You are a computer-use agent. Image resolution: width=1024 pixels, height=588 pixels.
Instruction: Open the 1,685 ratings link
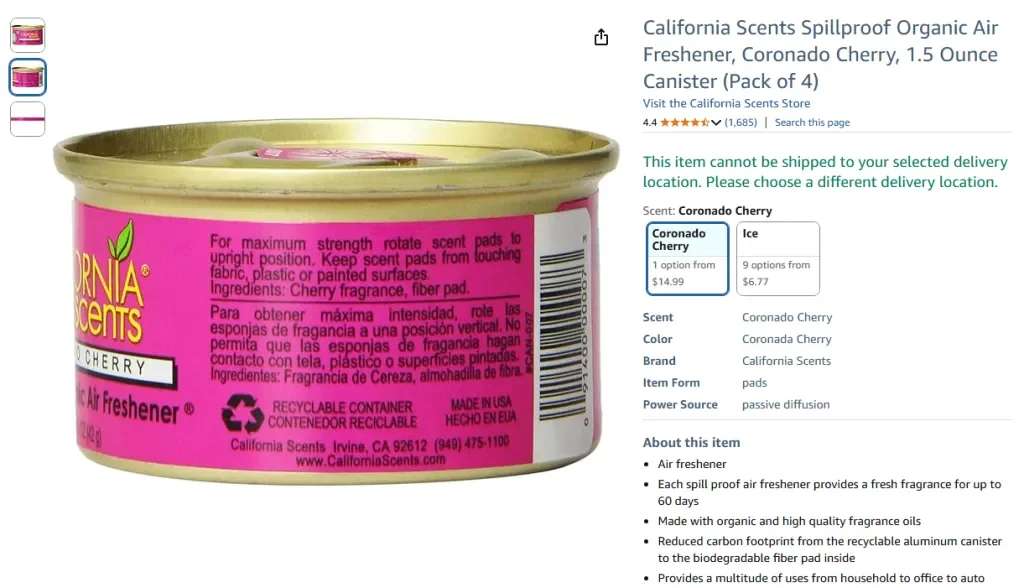coord(740,122)
